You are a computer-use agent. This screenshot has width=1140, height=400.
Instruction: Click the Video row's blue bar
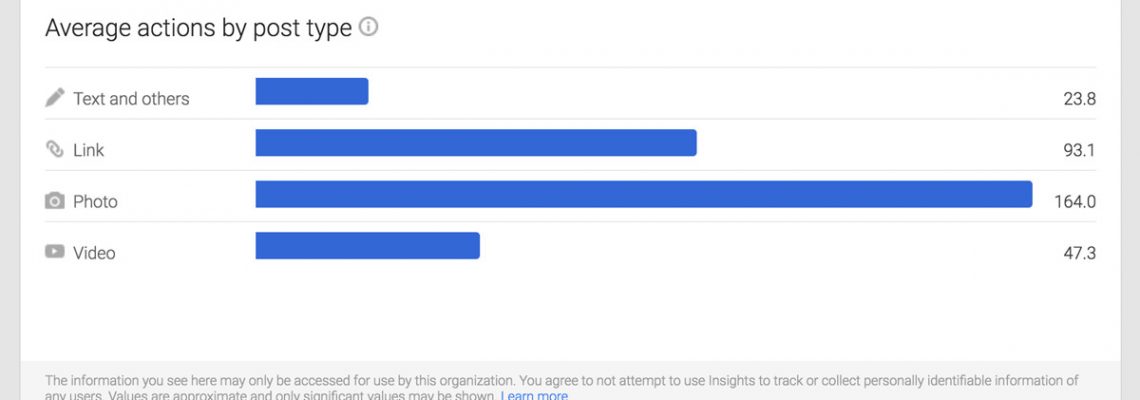pyautogui.click(x=367, y=246)
